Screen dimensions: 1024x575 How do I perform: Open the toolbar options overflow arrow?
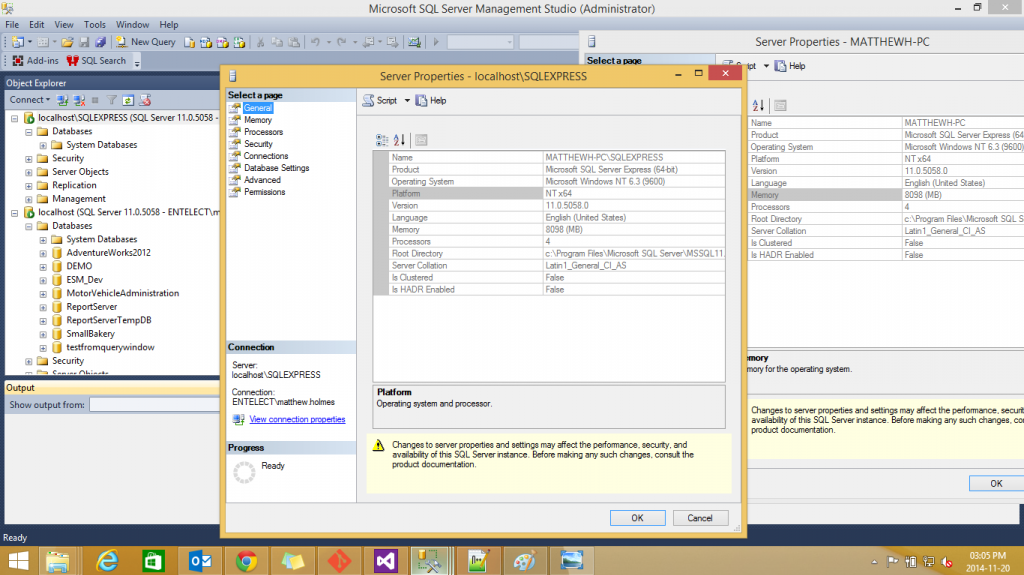[137, 63]
